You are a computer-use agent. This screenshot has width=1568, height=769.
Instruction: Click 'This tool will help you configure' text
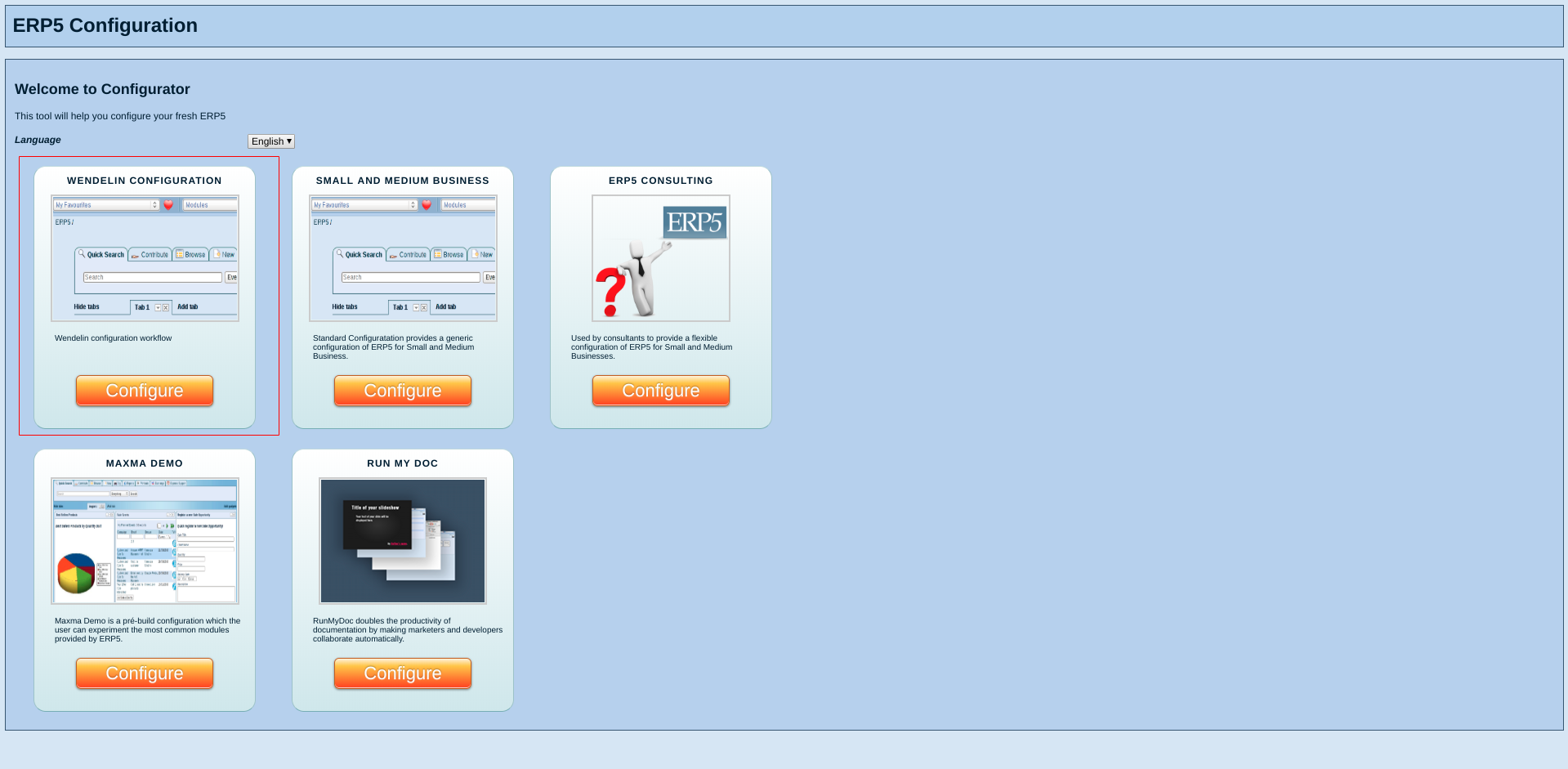(x=120, y=116)
